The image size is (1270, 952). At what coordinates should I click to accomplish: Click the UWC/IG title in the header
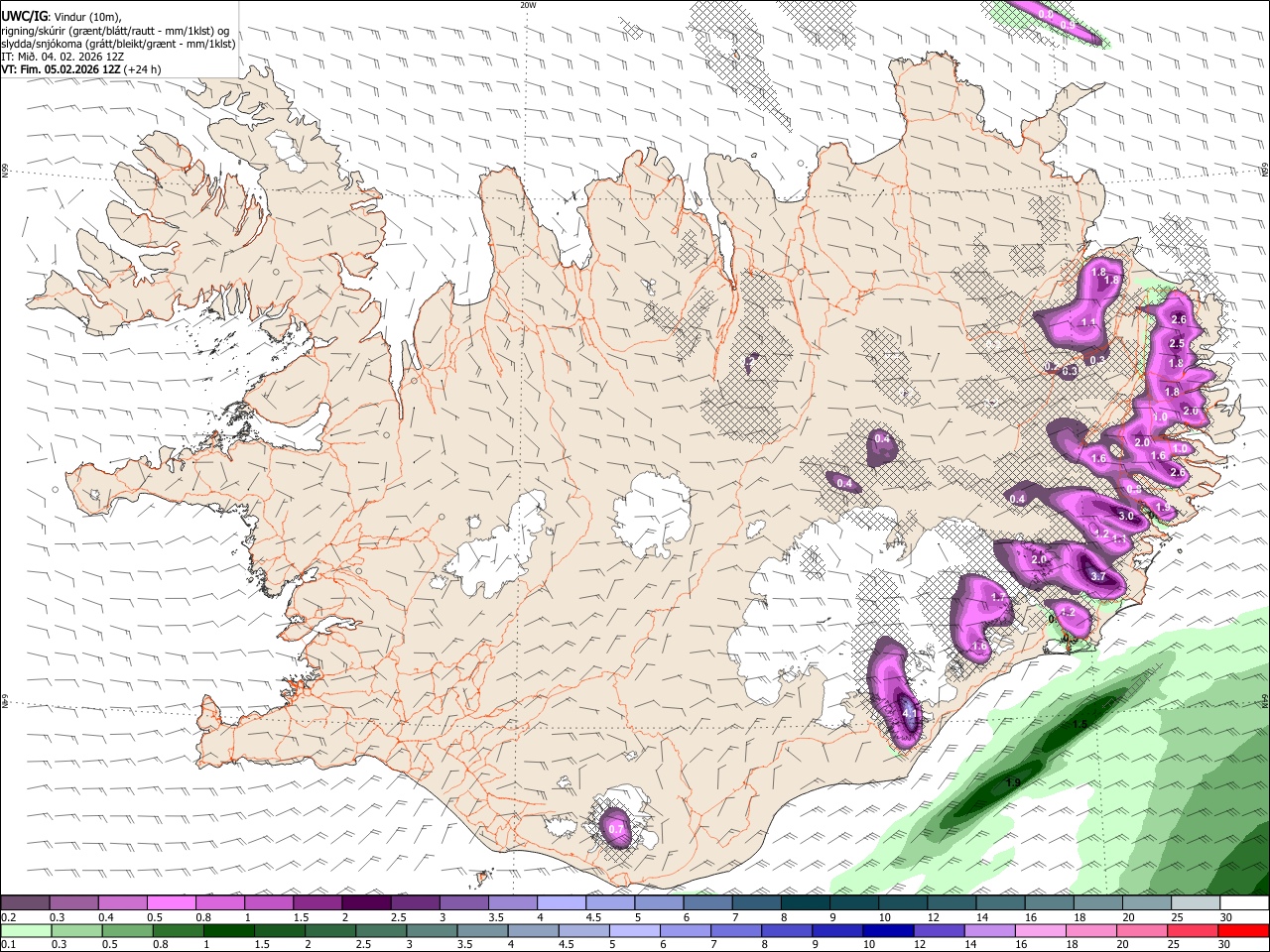point(24,17)
